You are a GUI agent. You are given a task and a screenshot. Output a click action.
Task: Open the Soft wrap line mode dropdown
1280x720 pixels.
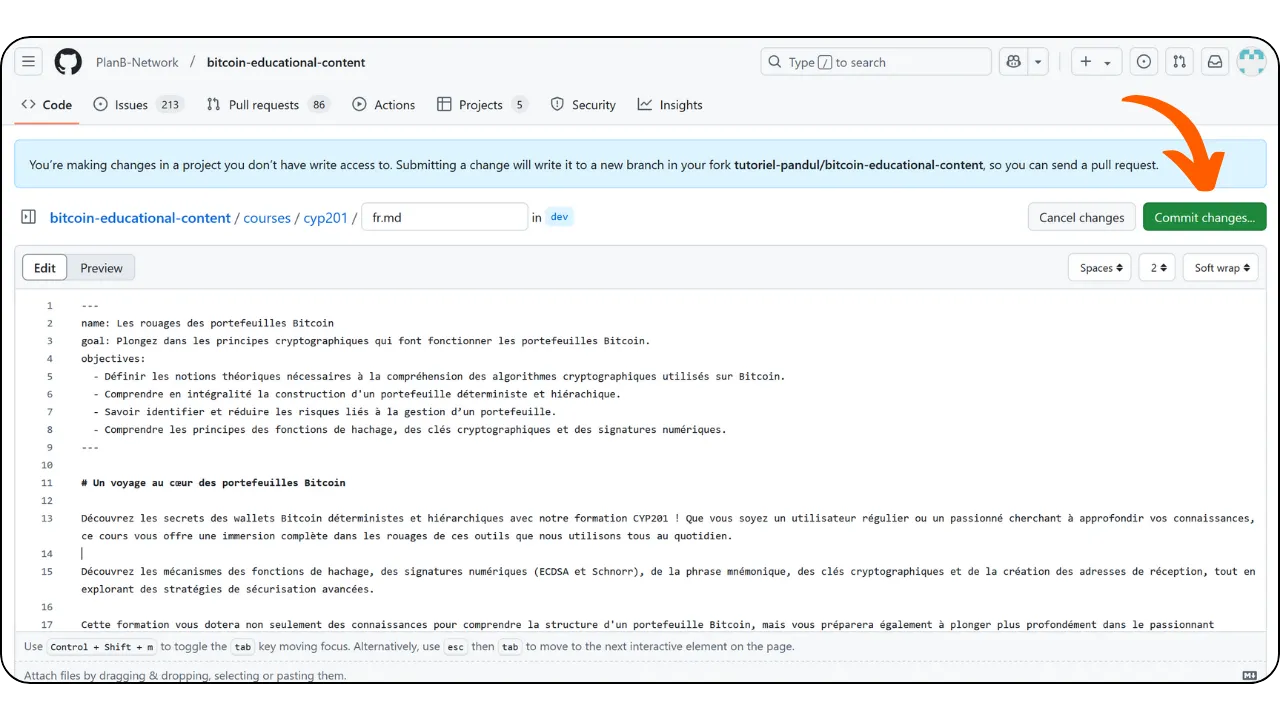[1220, 268]
